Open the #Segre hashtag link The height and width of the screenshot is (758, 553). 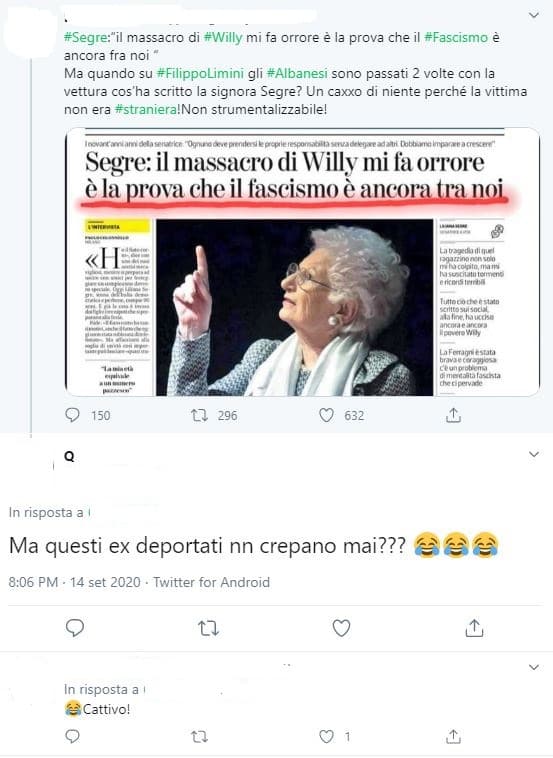[85, 37]
